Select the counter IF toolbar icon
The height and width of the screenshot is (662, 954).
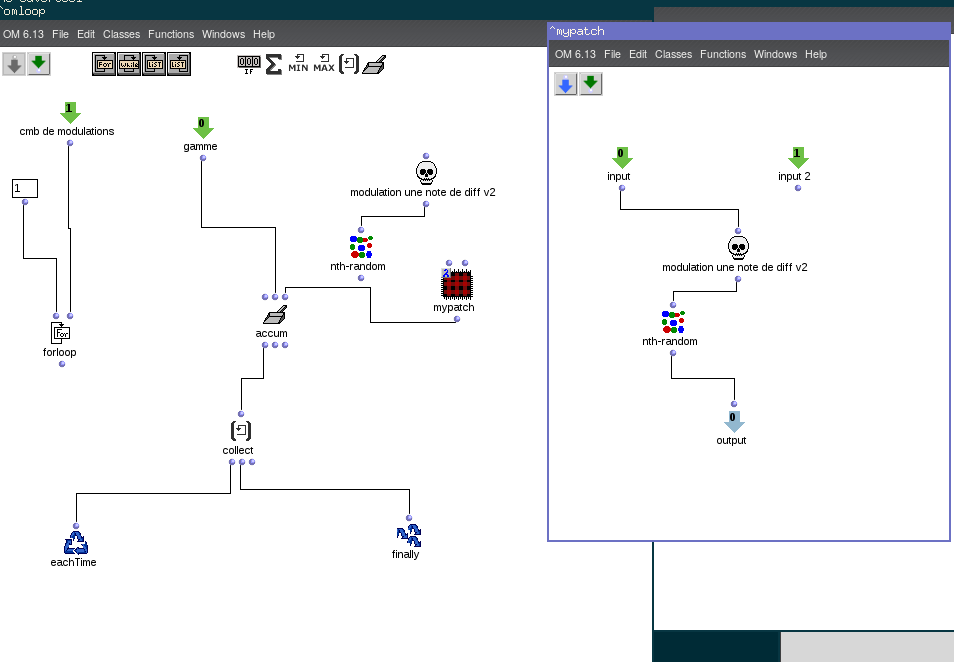(248, 65)
